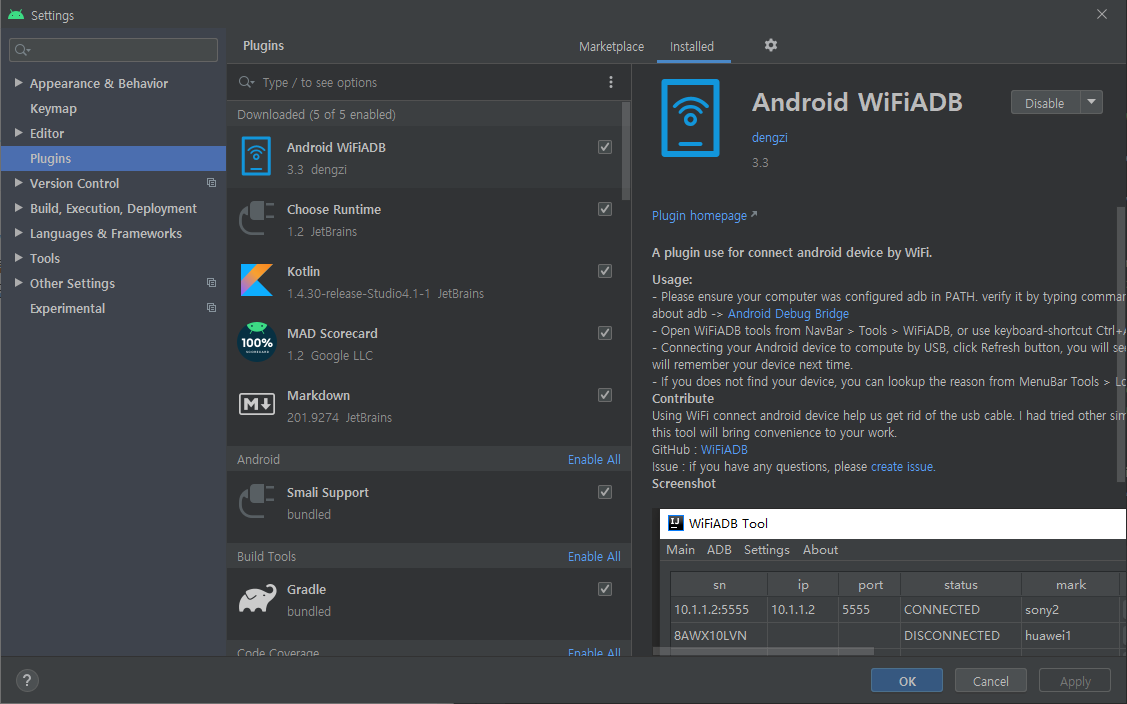This screenshot has width=1127, height=704.
Task: Click the help question mark button
Action: click(27, 680)
